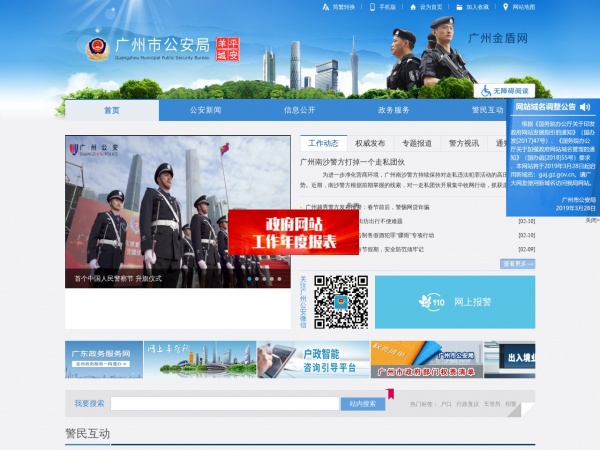This screenshot has height=450, width=600.
Task: Open news item about 安全防范须牢记
Action: click(390, 249)
